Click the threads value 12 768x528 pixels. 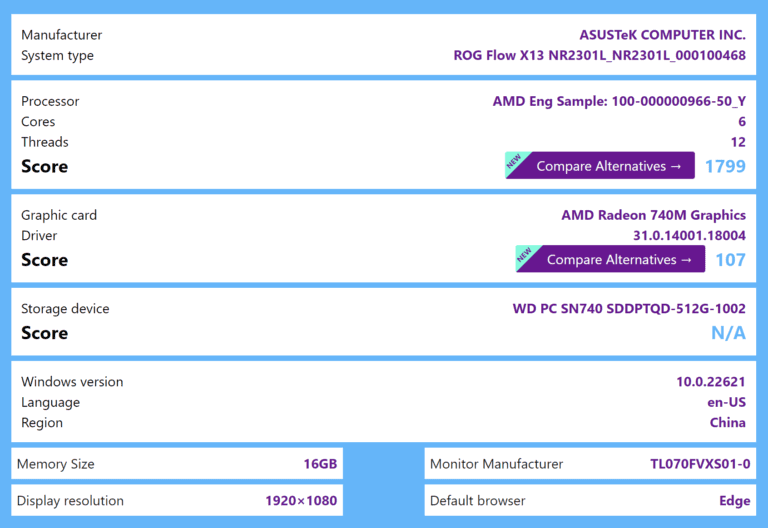pyautogui.click(x=738, y=142)
